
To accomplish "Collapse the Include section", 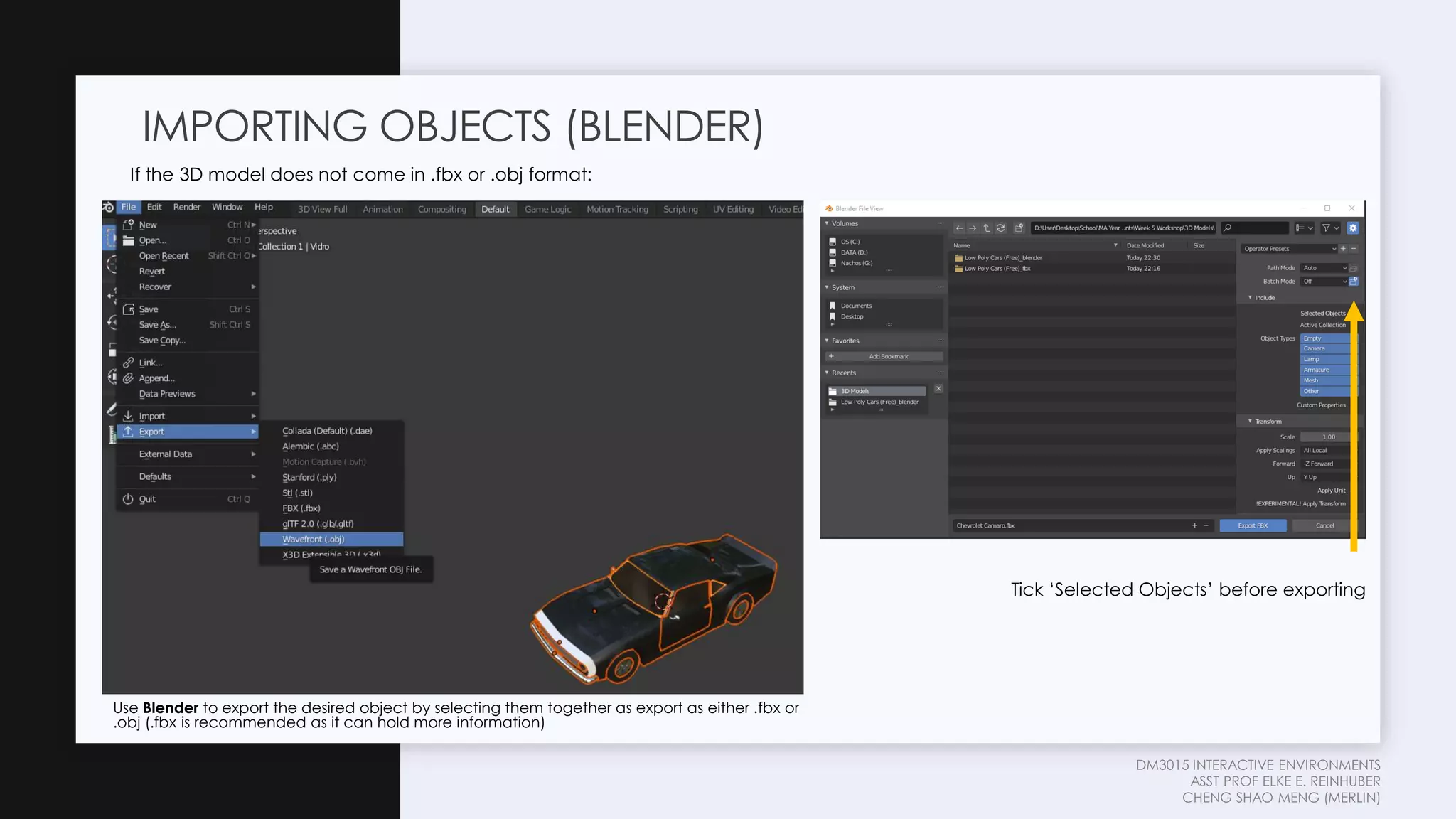I will coord(1250,298).
